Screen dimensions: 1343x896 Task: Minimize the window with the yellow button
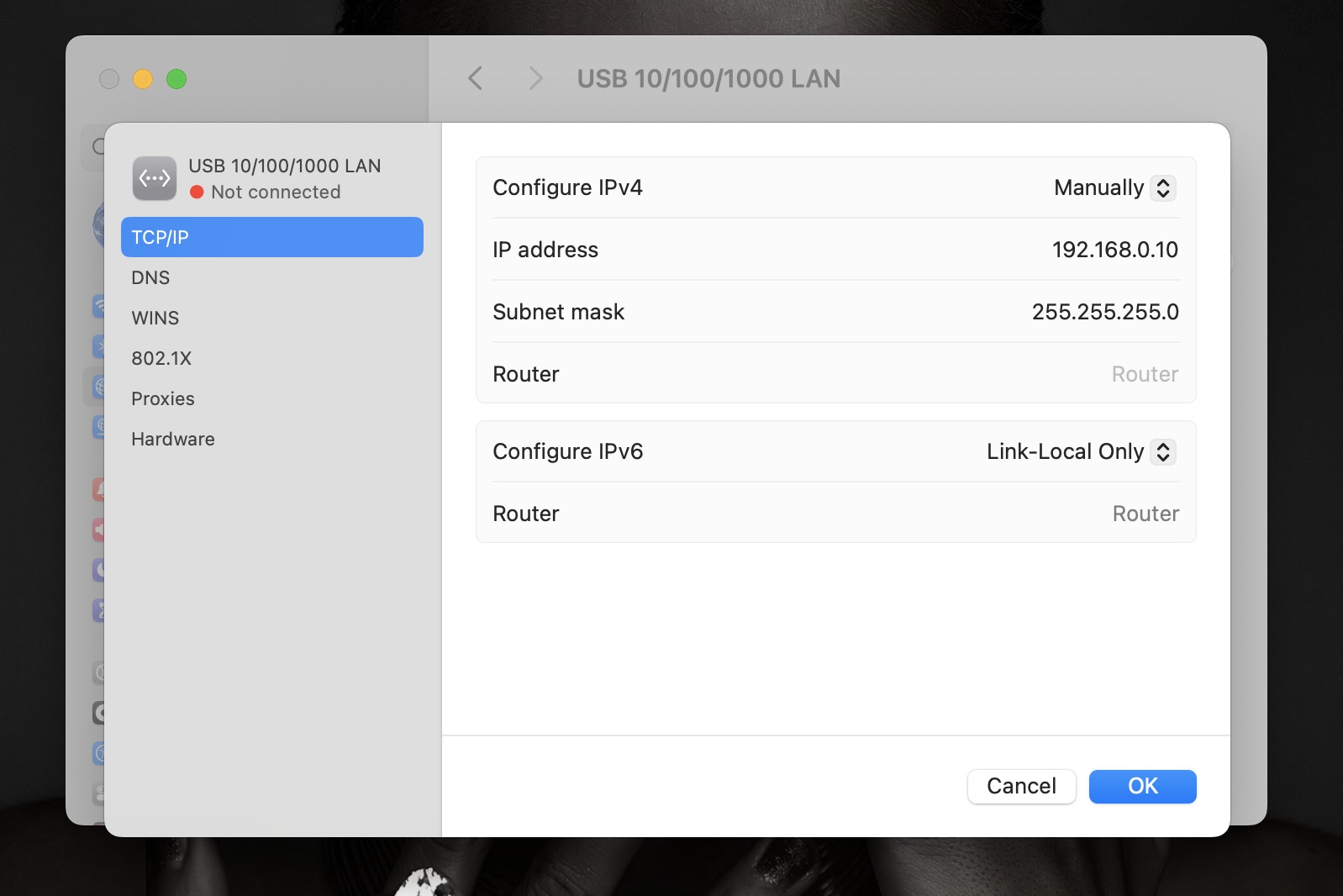[x=143, y=79]
